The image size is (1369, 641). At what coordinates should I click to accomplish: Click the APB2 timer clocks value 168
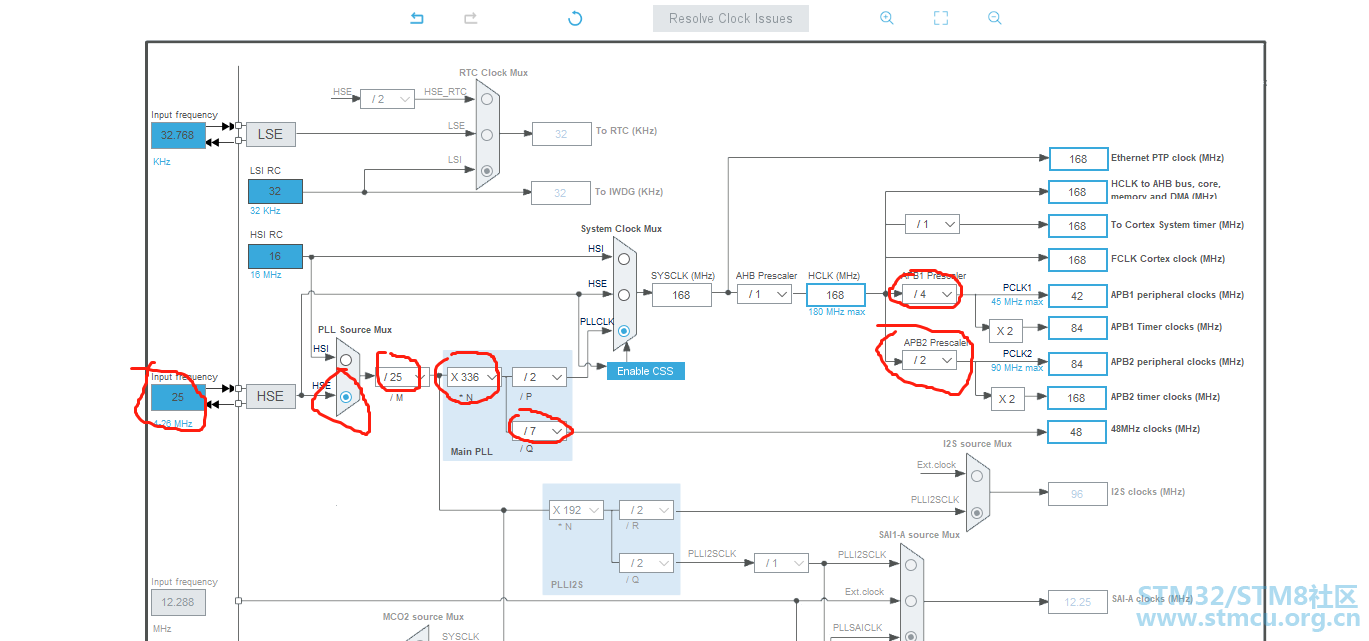[x=1077, y=398]
